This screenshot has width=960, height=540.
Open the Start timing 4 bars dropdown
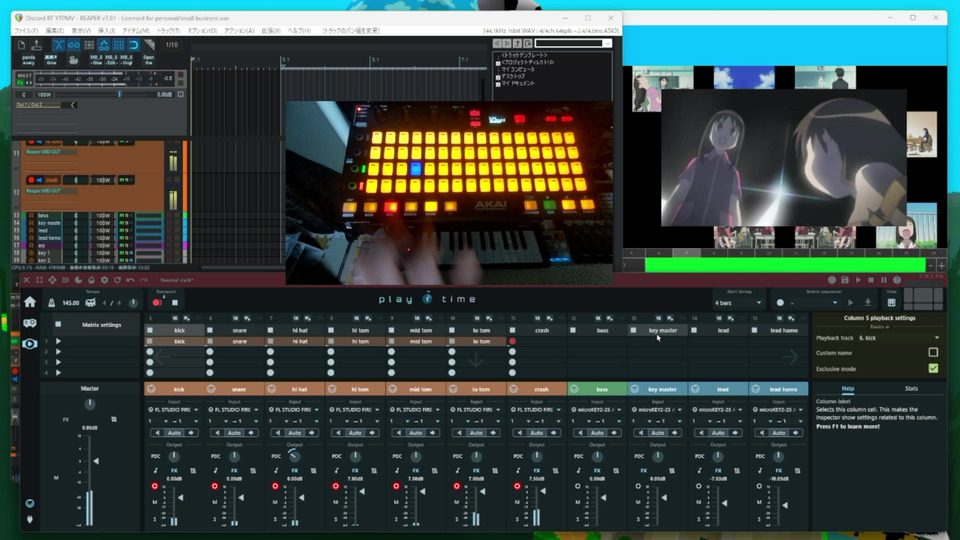[738, 302]
